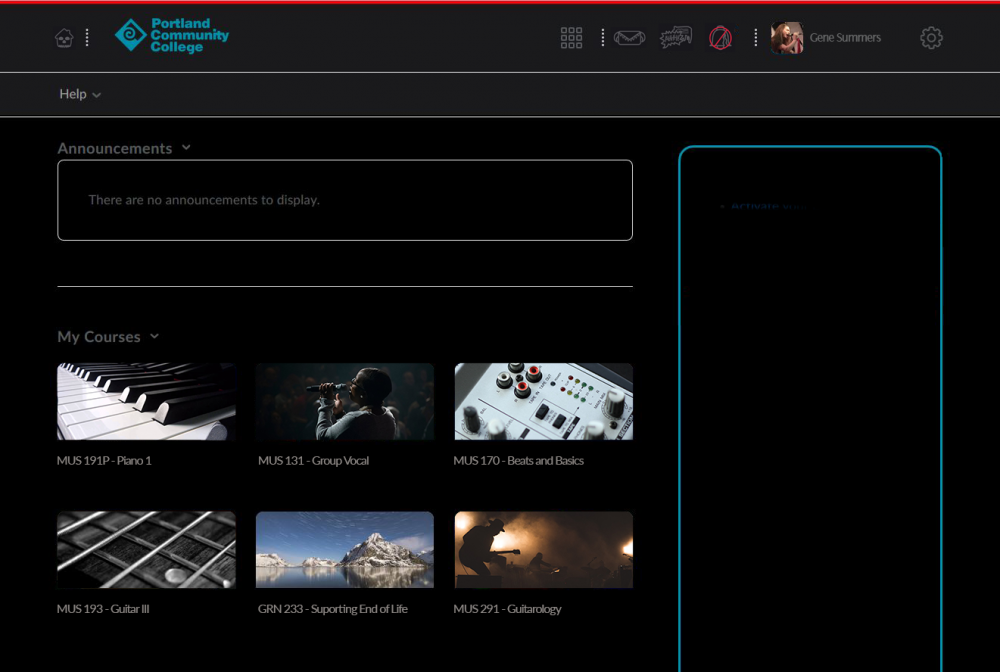Click the Gene Summers name link
1000x672 pixels.
[x=845, y=37]
